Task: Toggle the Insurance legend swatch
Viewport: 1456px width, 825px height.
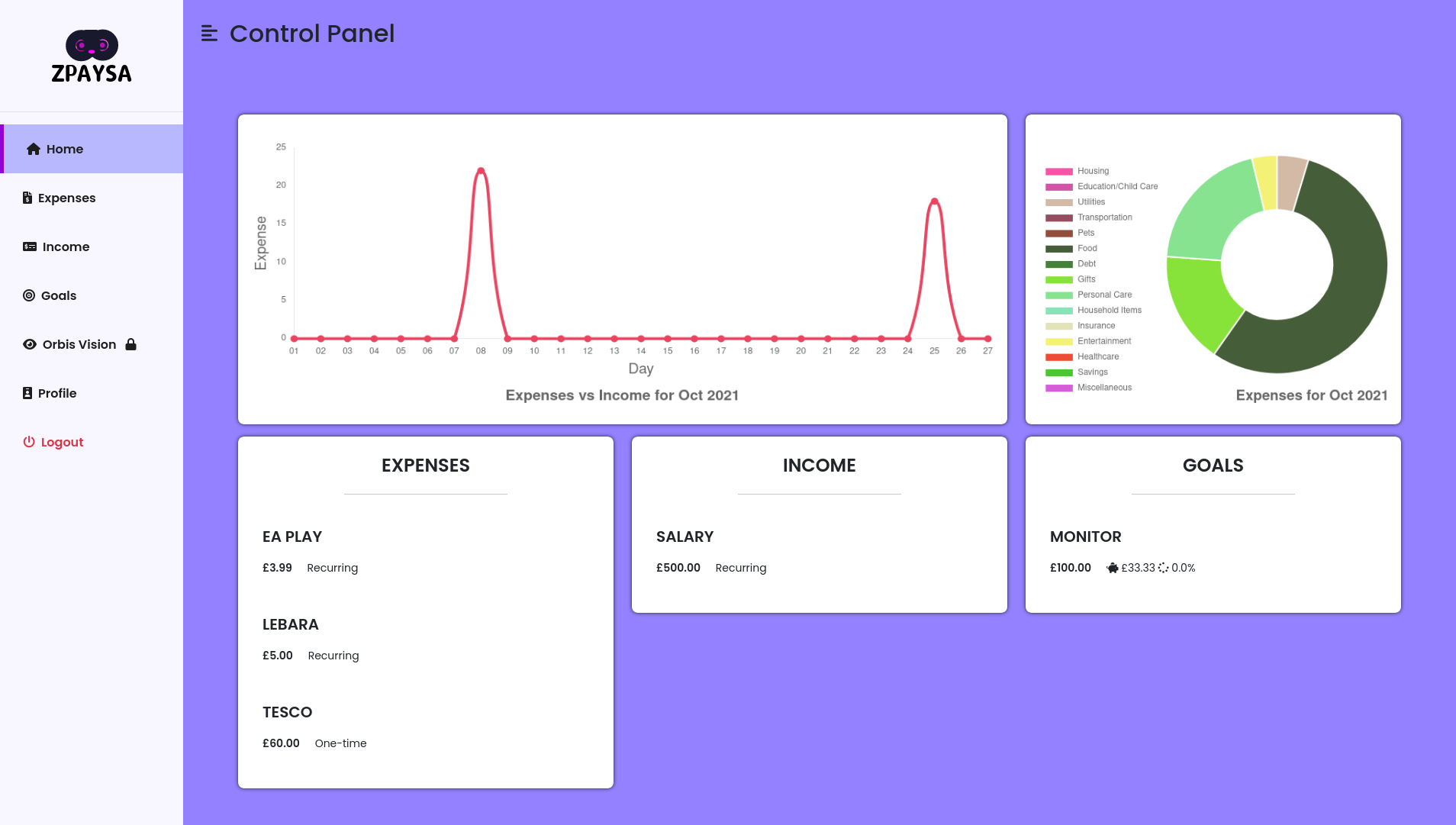Action: pos(1058,326)
